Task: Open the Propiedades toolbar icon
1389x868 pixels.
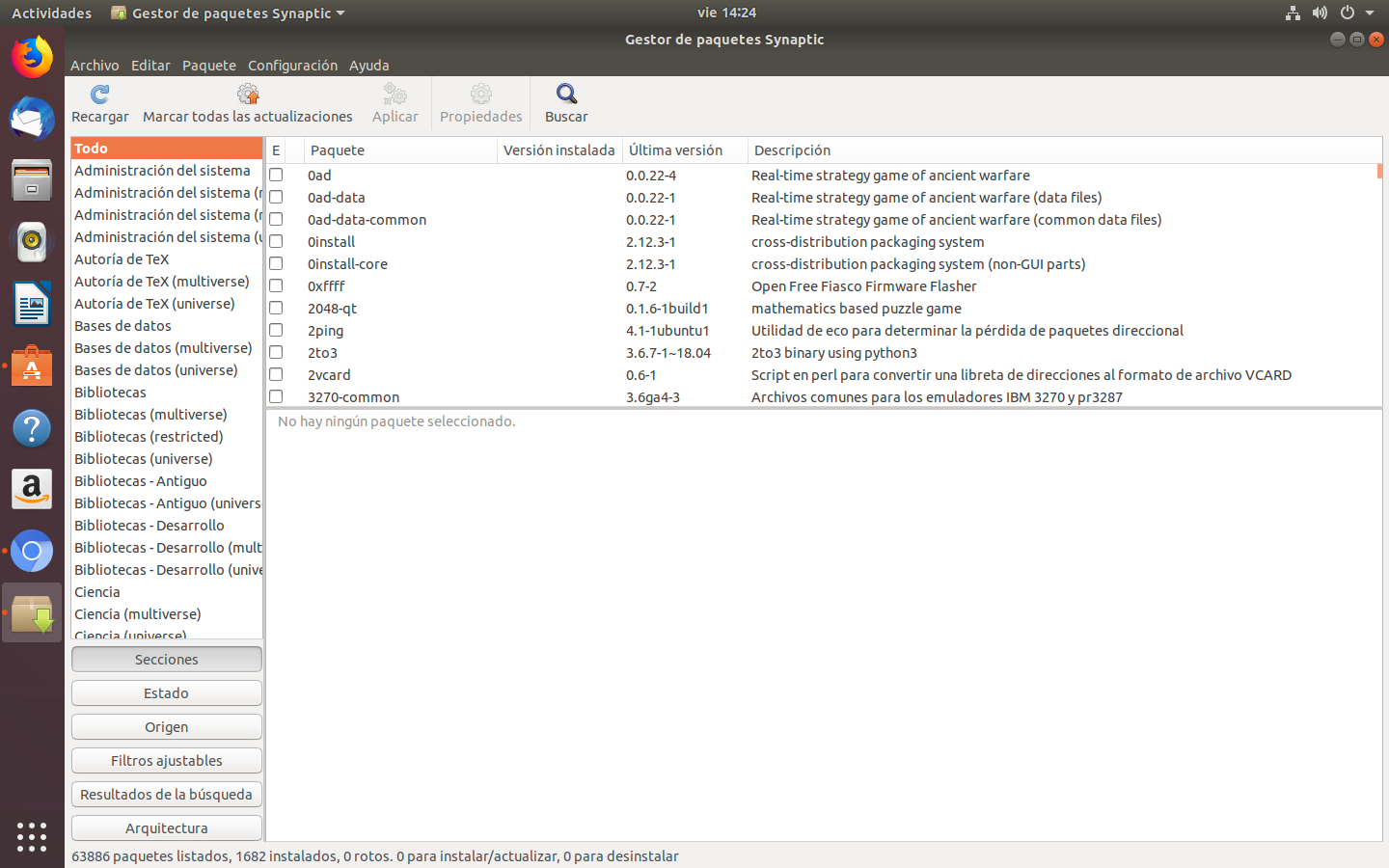Action: 480,95
